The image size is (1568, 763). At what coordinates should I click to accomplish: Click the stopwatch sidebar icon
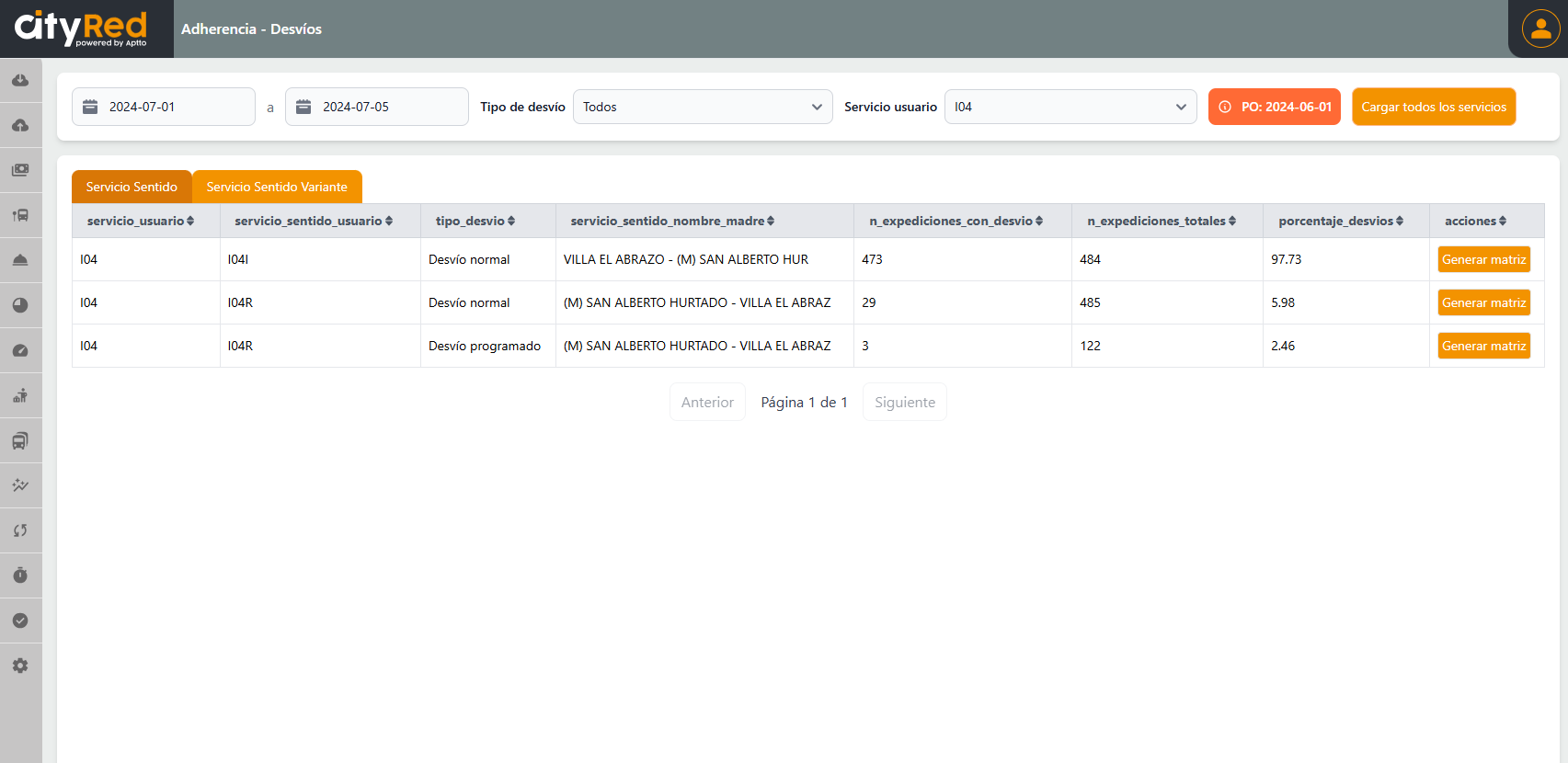tap(20, 575)
